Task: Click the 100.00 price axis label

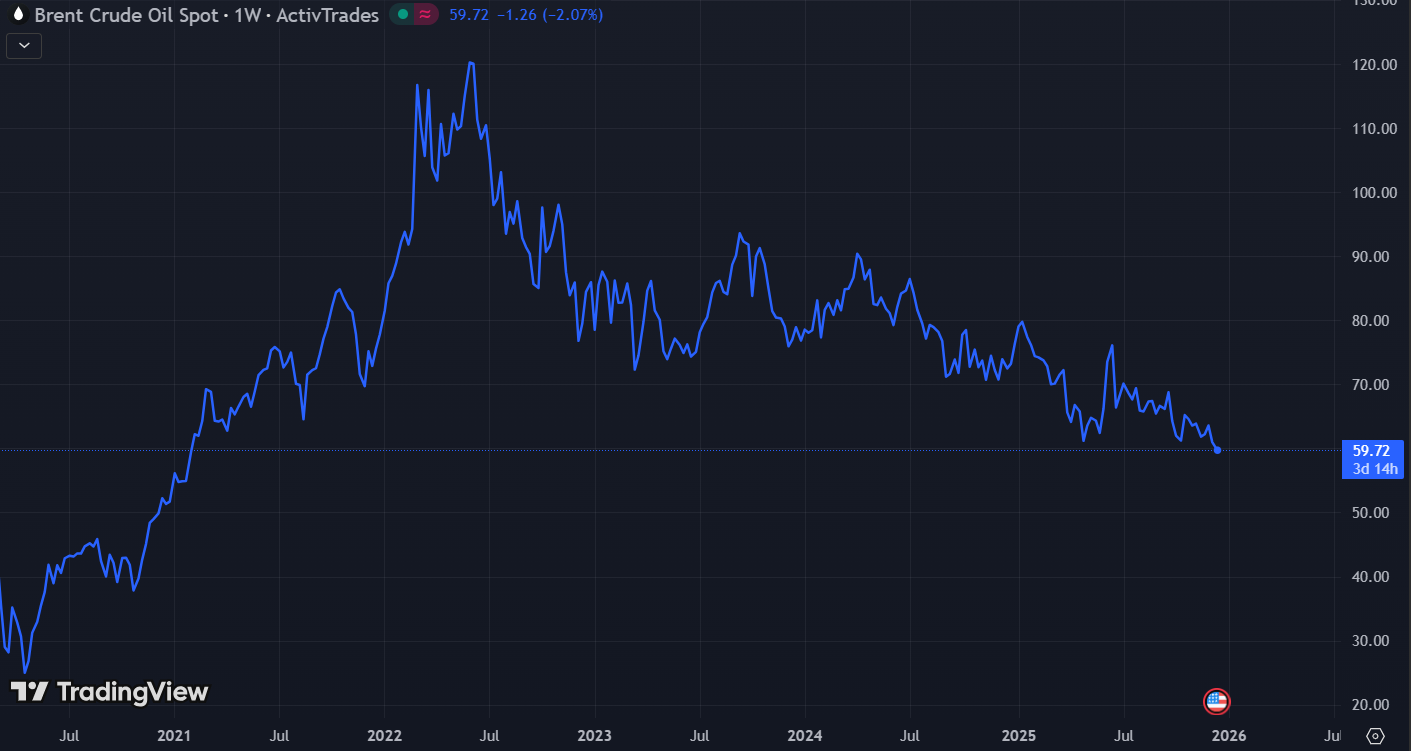Action: (x=1375, y=193)
